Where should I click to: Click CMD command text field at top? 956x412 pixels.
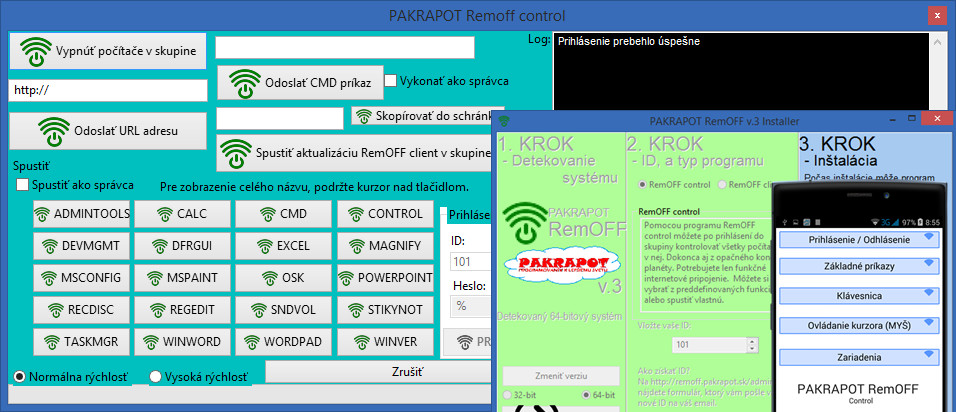345,48
